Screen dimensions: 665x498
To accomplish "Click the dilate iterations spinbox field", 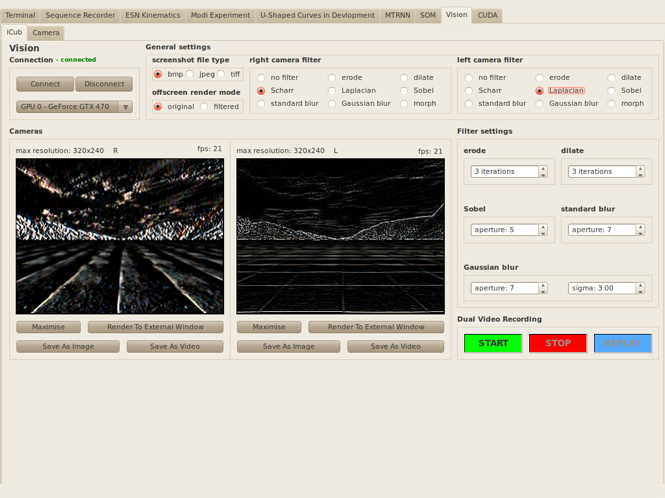I will tap(602, 171).
